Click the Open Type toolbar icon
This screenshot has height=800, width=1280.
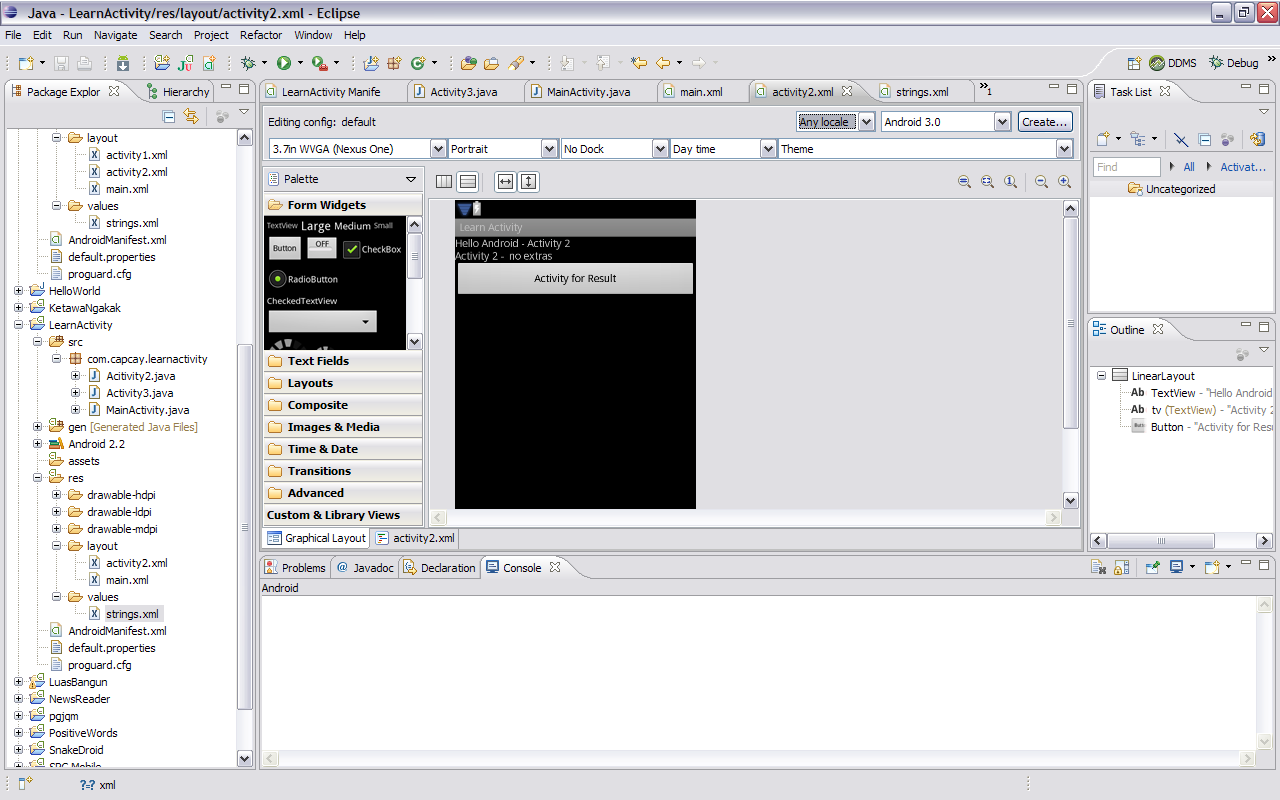[x=468, y=63]
